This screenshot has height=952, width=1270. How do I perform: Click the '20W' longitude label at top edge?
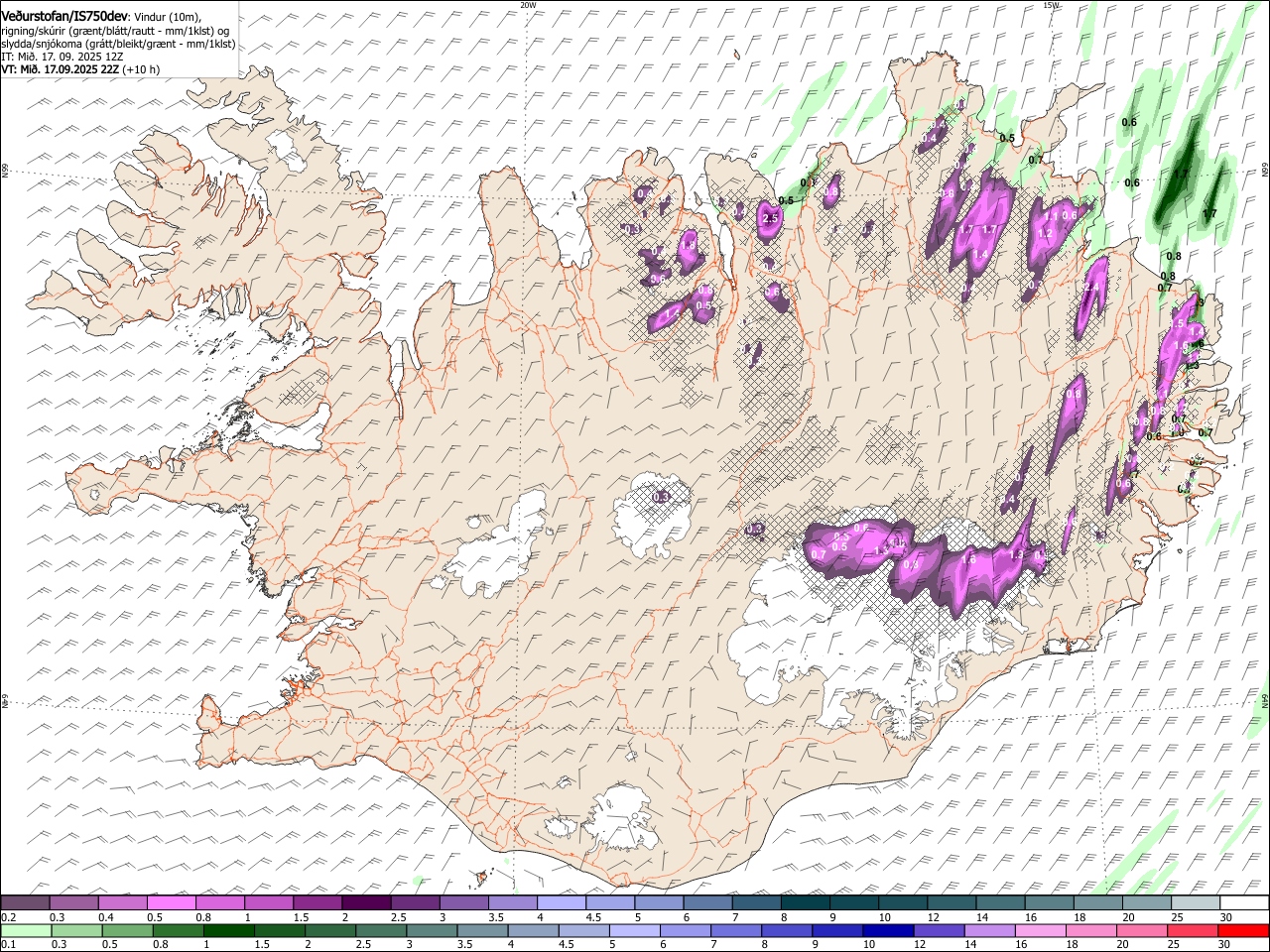pyautogui.click(x=528, y=5)
